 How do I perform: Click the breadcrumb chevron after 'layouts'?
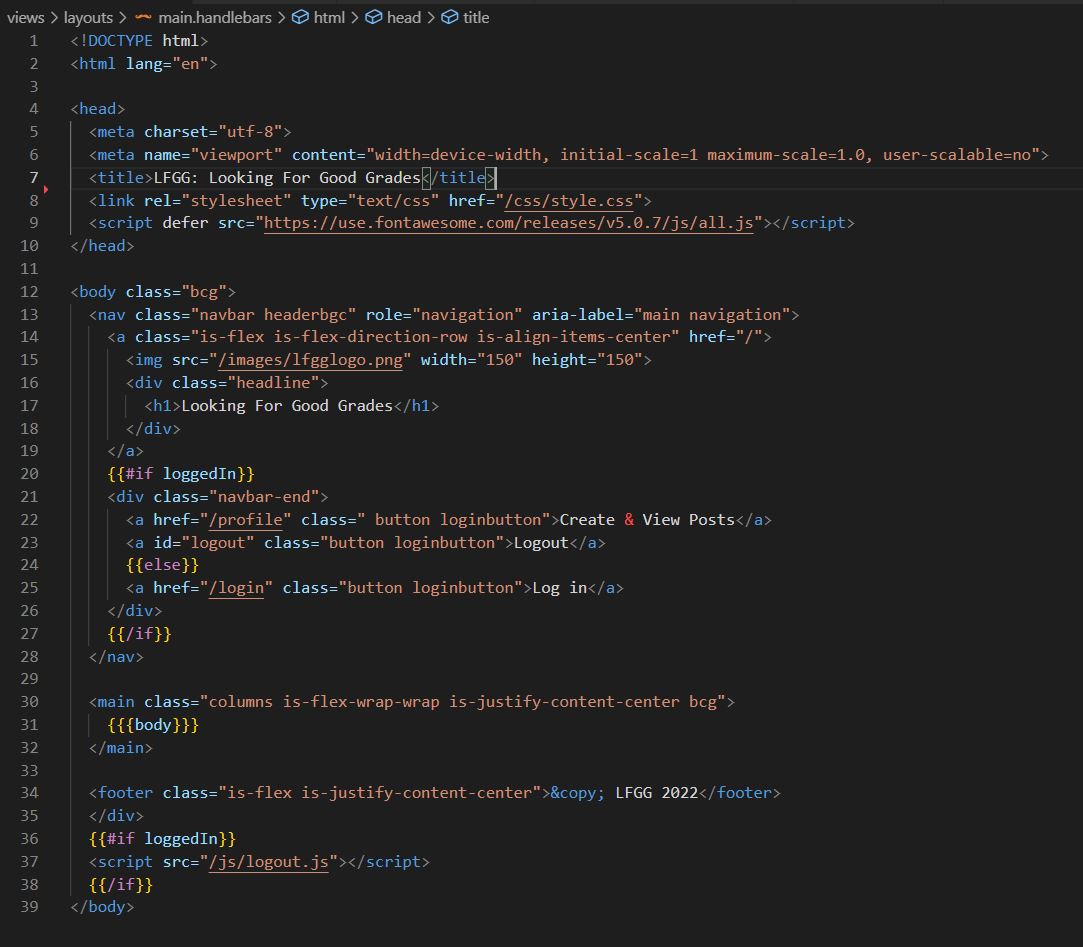point(123,17)
